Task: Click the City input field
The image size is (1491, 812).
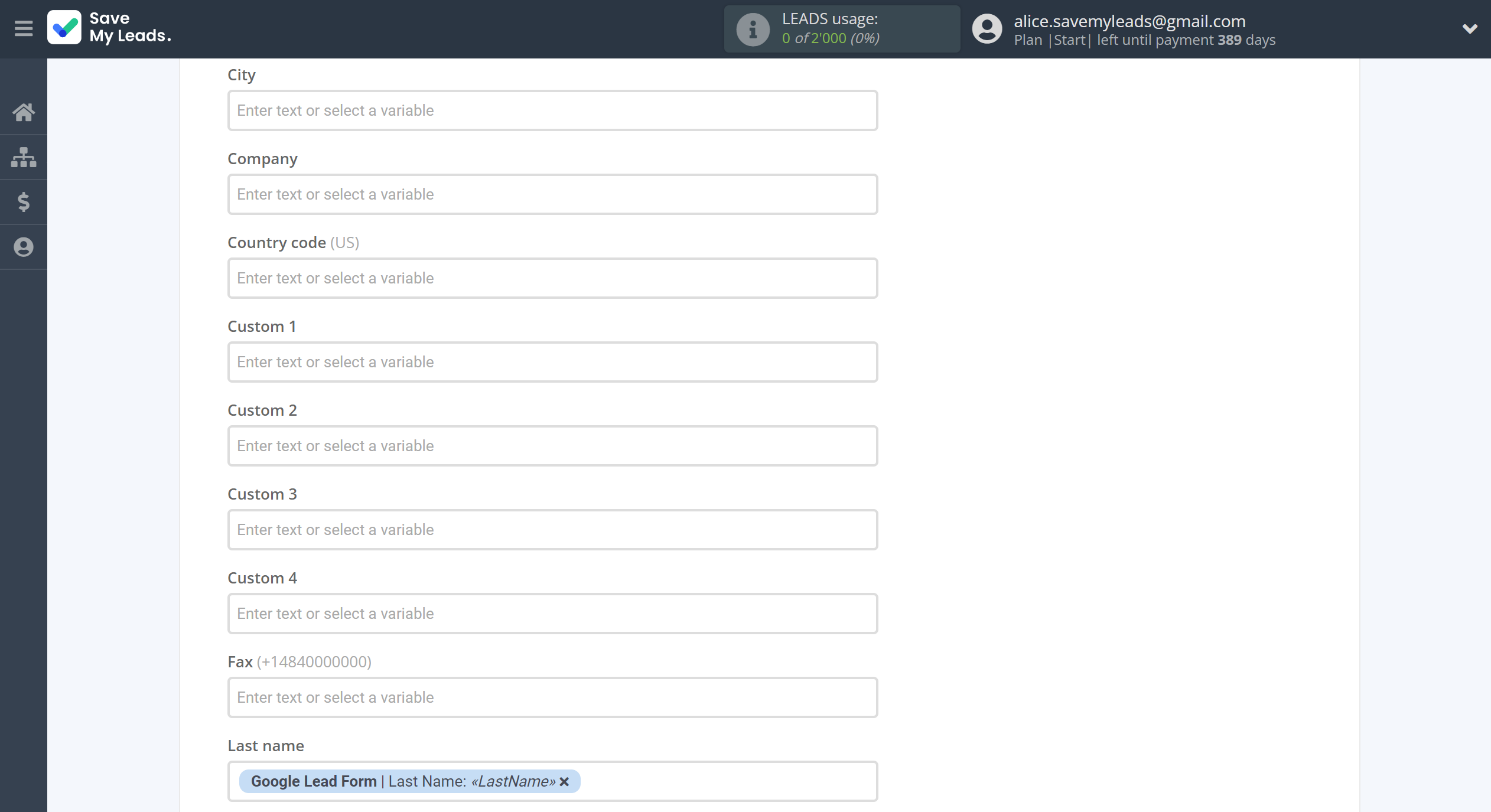Action: [552, 110]
